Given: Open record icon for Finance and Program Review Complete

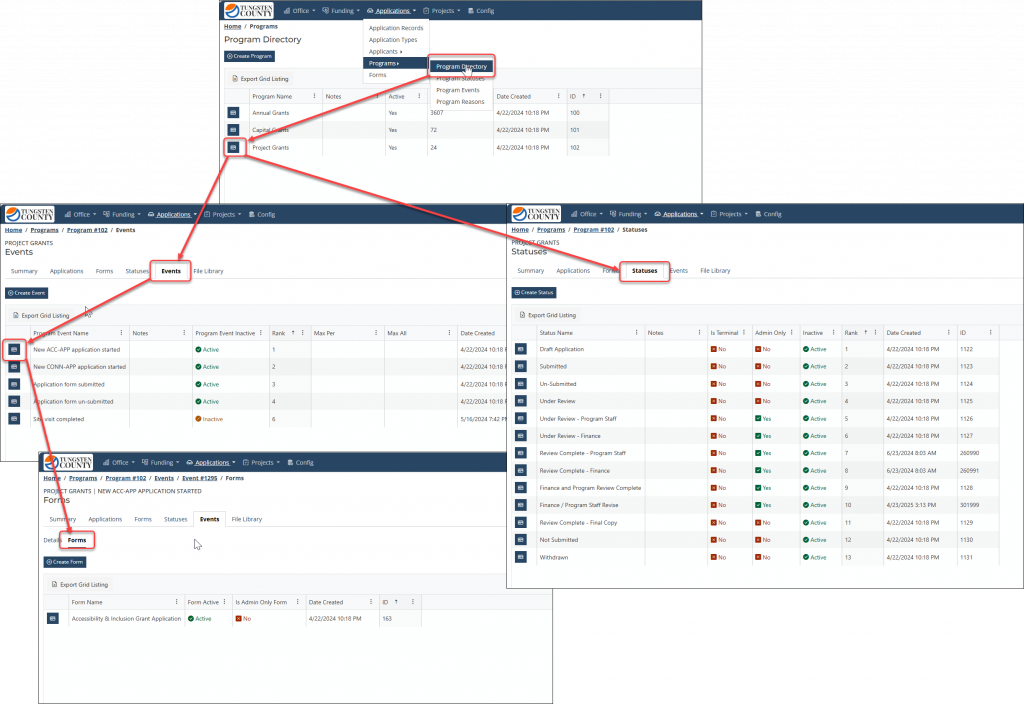Looking at the screenshot, I should 520,488.
